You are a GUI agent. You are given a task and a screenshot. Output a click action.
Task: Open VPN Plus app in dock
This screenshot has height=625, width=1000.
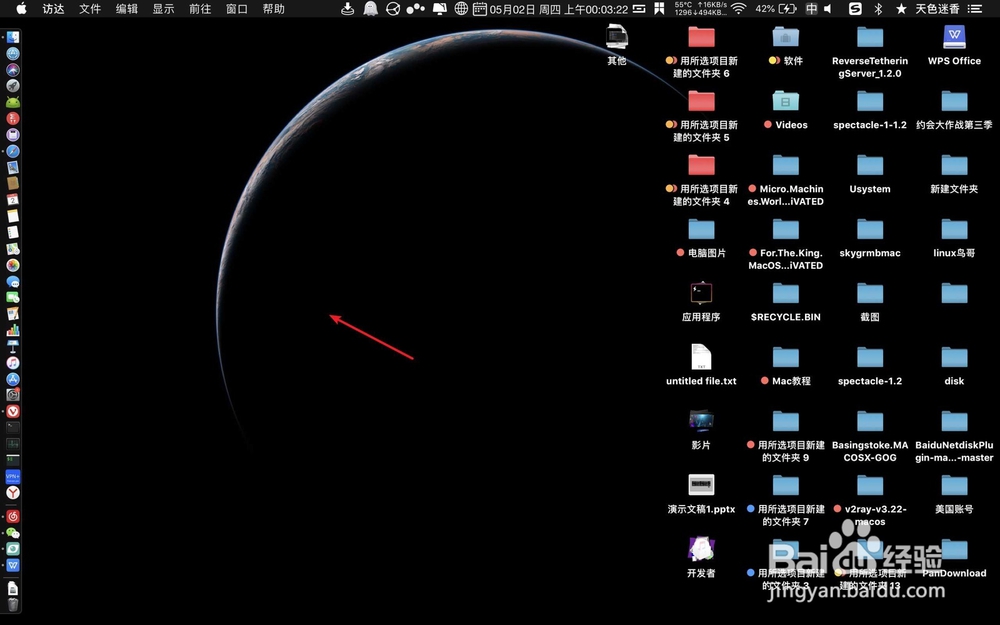click(13, 476)
